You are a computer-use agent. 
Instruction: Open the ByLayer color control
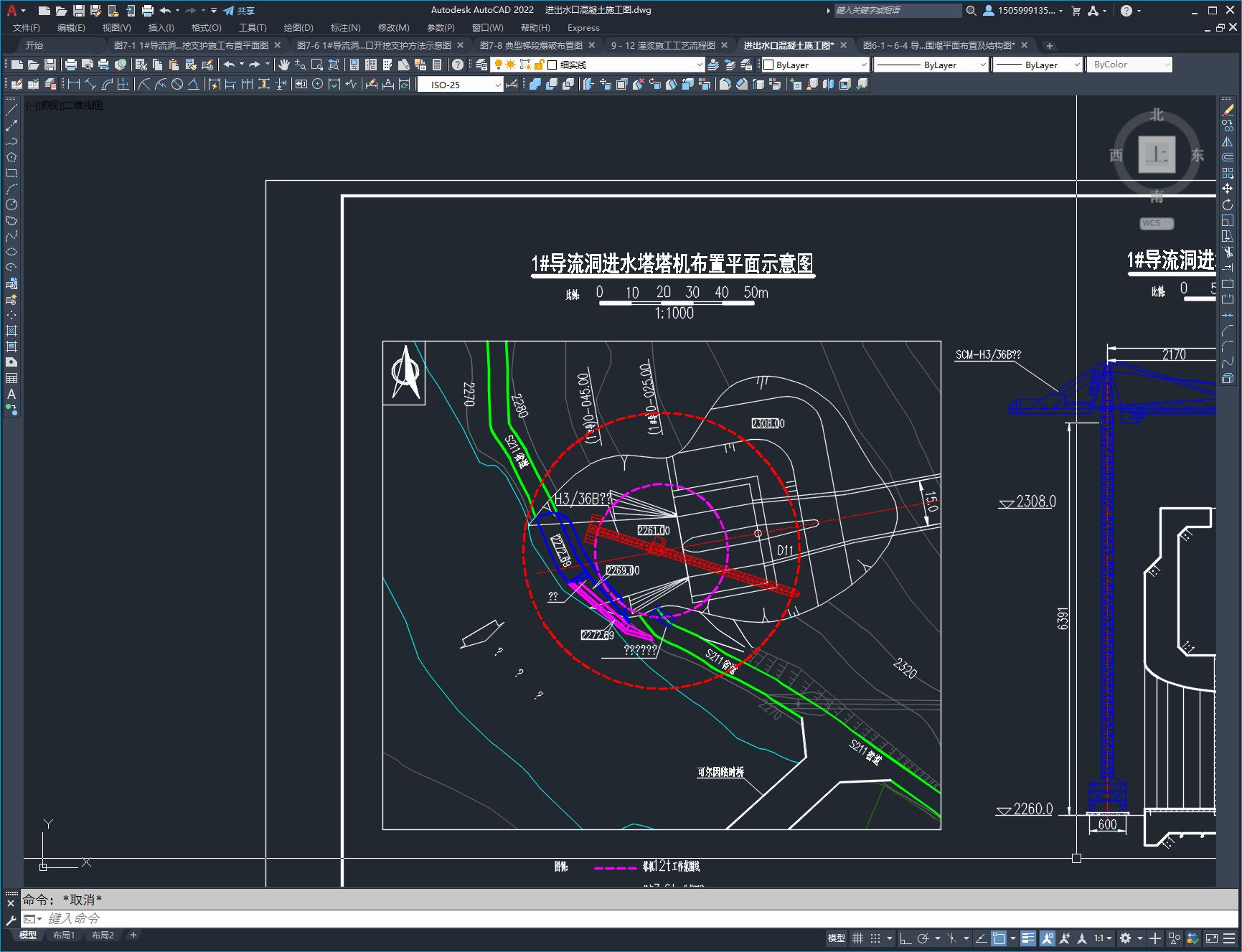point(815,65)
